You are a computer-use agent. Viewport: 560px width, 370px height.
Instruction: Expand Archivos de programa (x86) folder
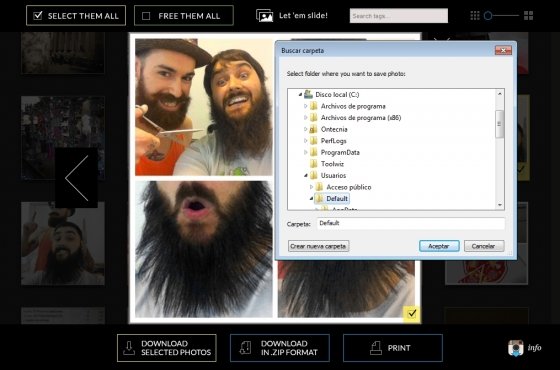[306, 118]
